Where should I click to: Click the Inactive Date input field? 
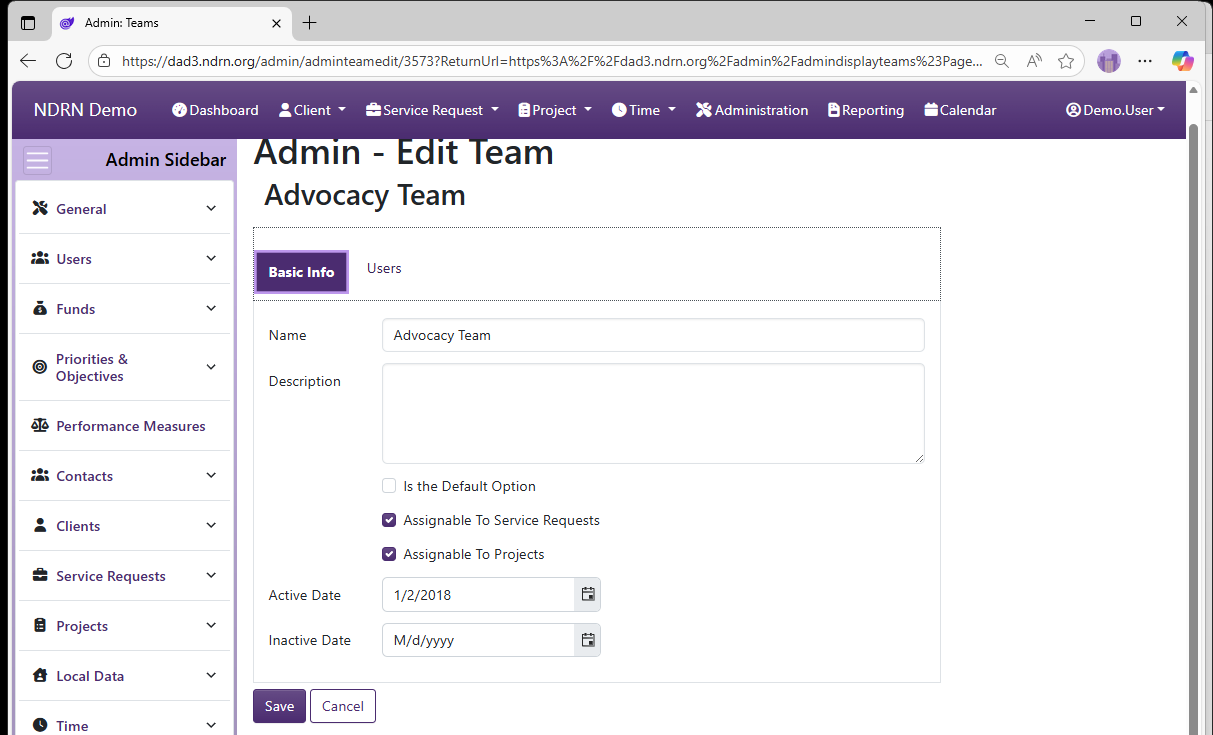[478, 640]
